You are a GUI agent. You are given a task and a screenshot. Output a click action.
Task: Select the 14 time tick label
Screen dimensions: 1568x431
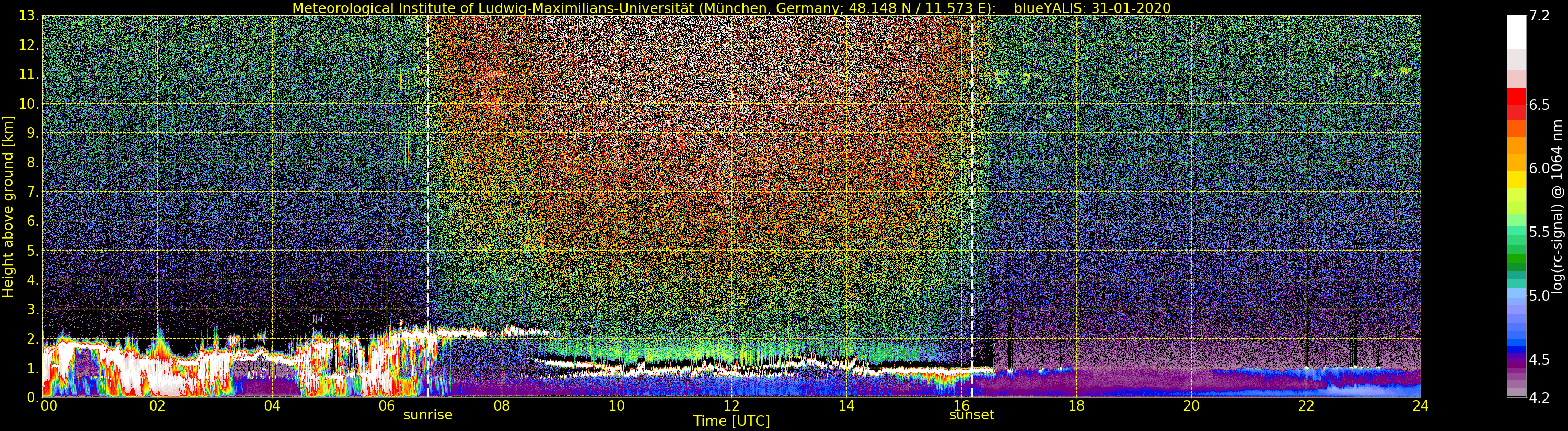click(x=846, y=406)
